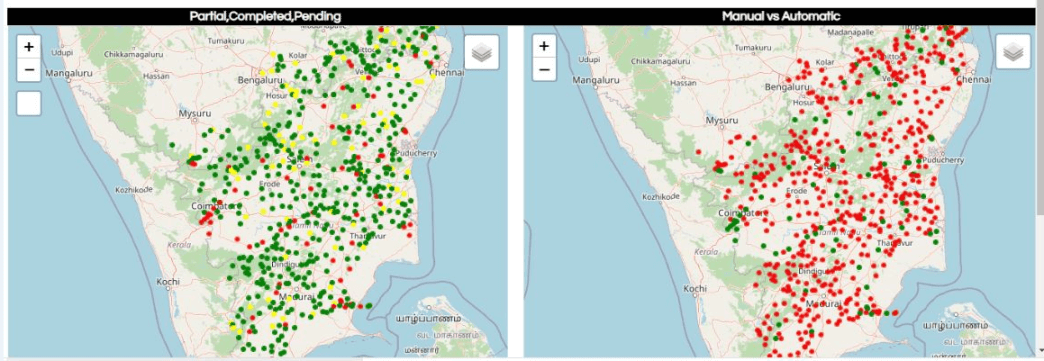
Task: Click the Manual vs Automatic panel title
Action: (x=780, y=17)
